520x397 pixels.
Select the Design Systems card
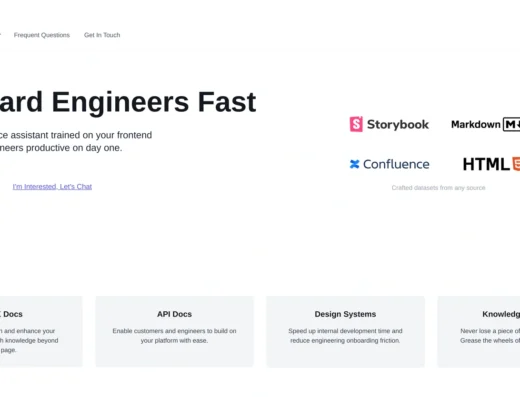345,331
